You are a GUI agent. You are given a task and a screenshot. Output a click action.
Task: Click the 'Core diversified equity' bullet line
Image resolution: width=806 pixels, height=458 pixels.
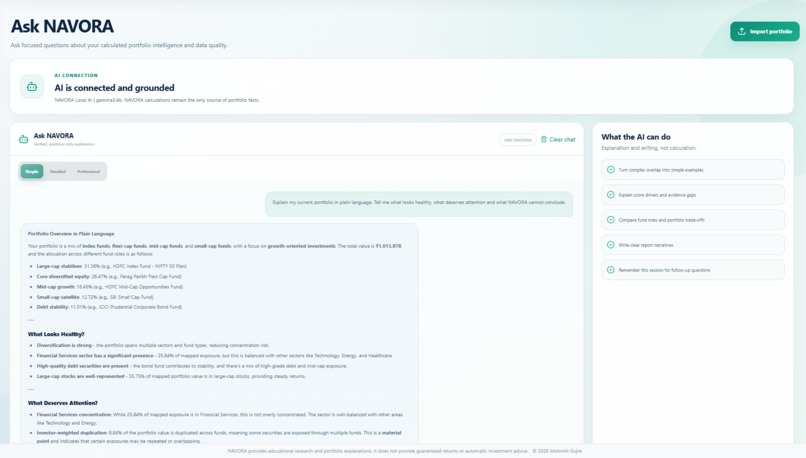(x=109, y=277)
